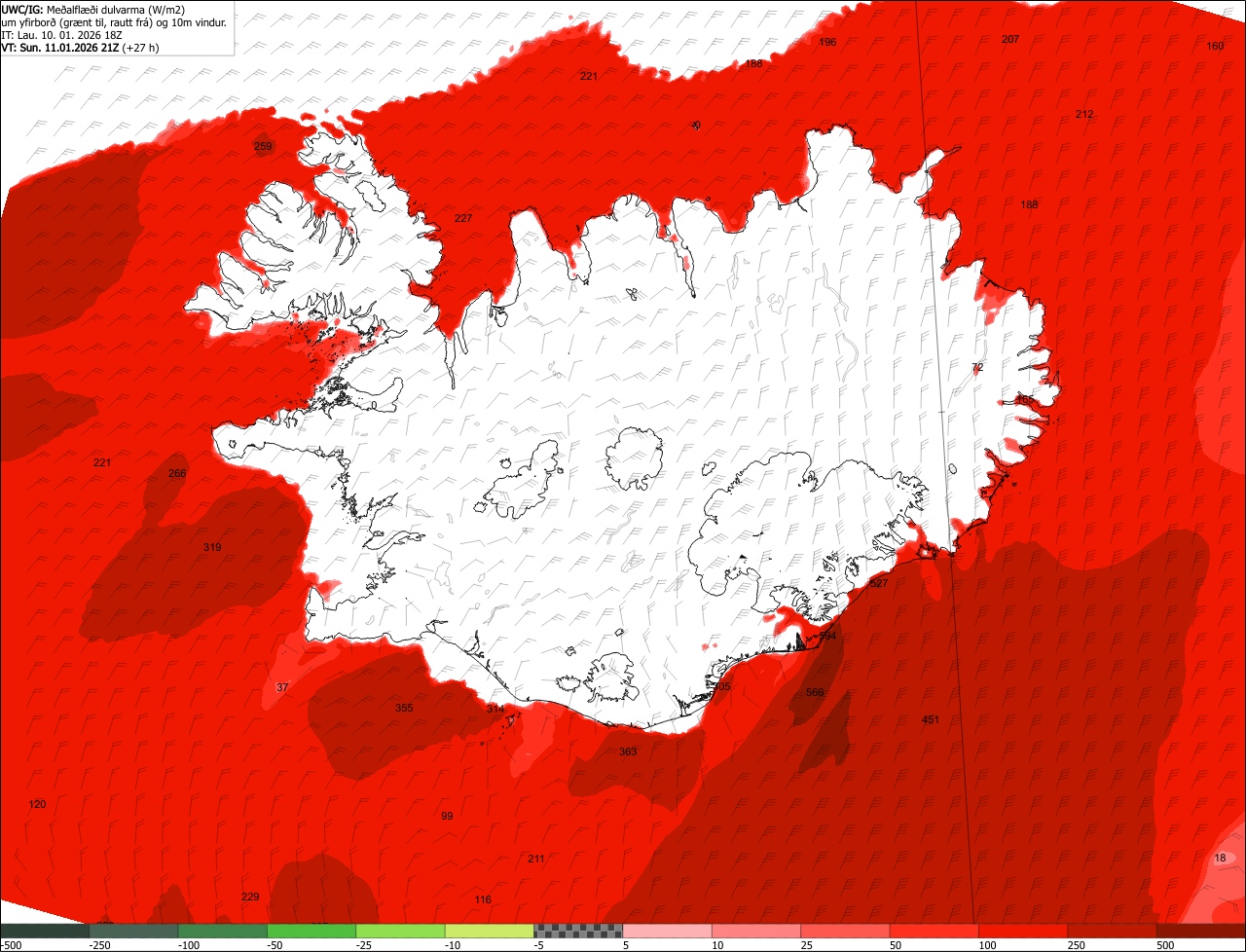The image size is (1246, 952).
Task: Click the legend label "-25"
Action: click(x=365, y=945)
